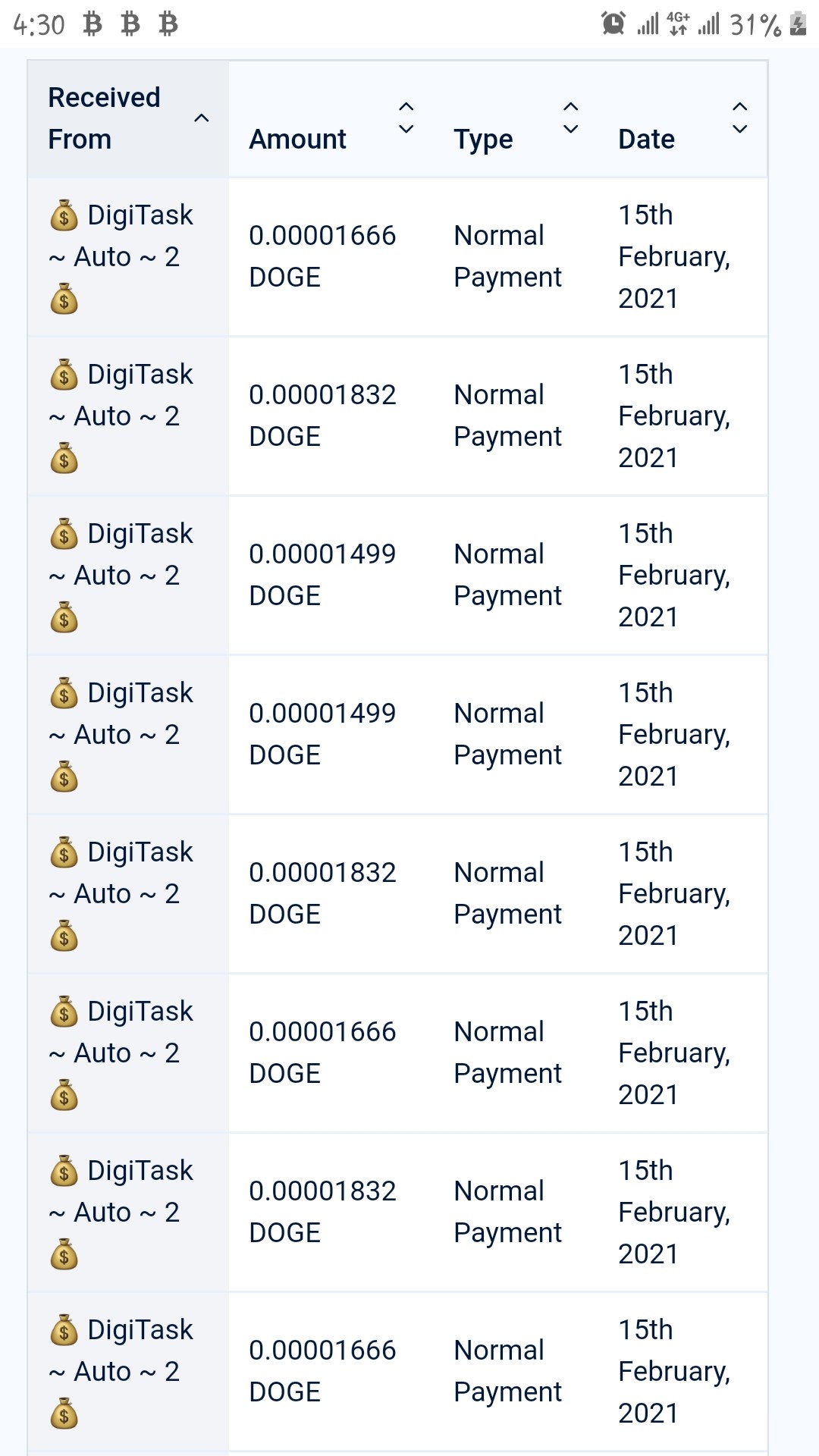Toggle Received From sort caret
The height and width of the screenshot is (1456, 819).
click(202, 118)
